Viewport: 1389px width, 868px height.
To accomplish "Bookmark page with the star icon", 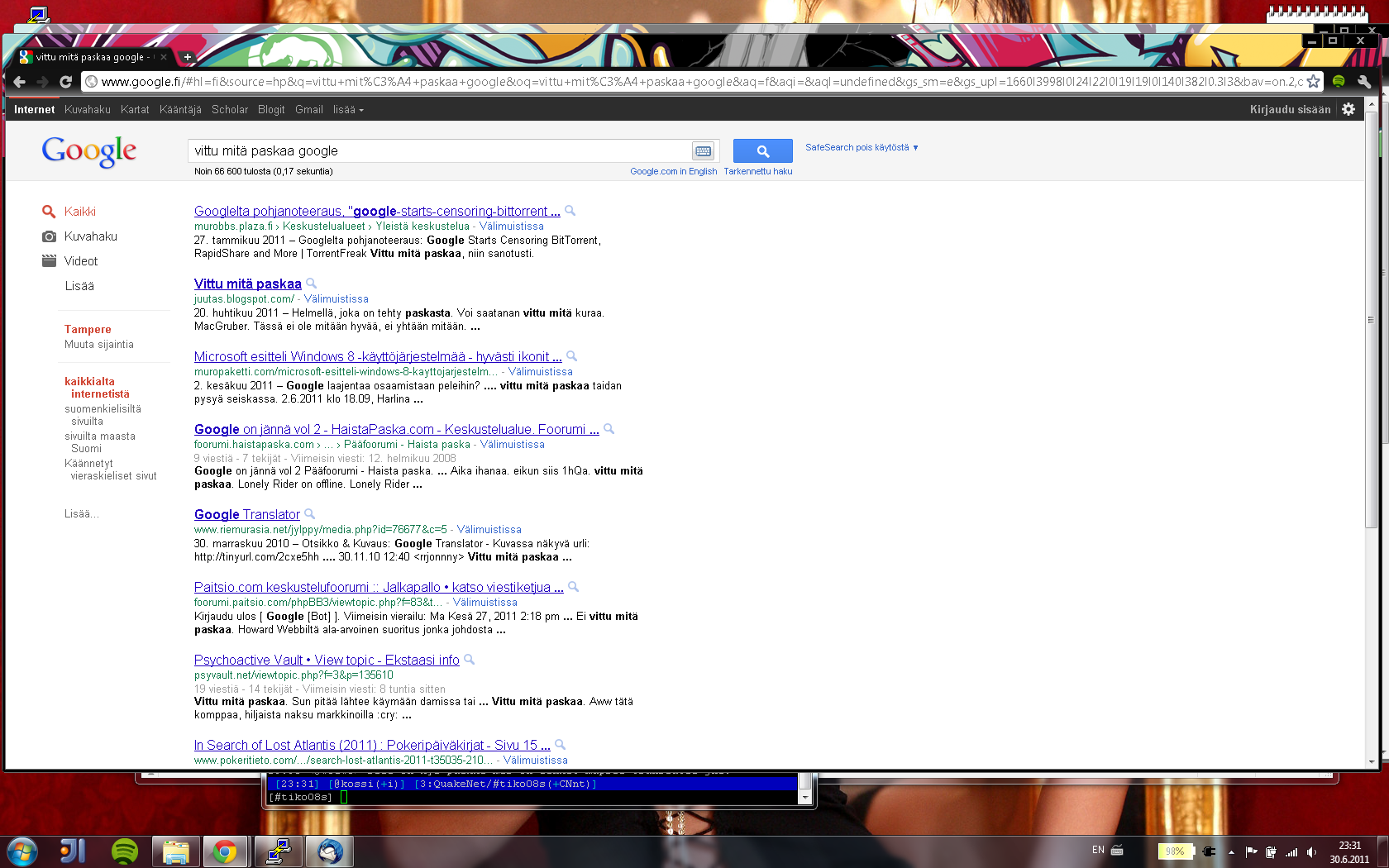I will [1313, 82].
